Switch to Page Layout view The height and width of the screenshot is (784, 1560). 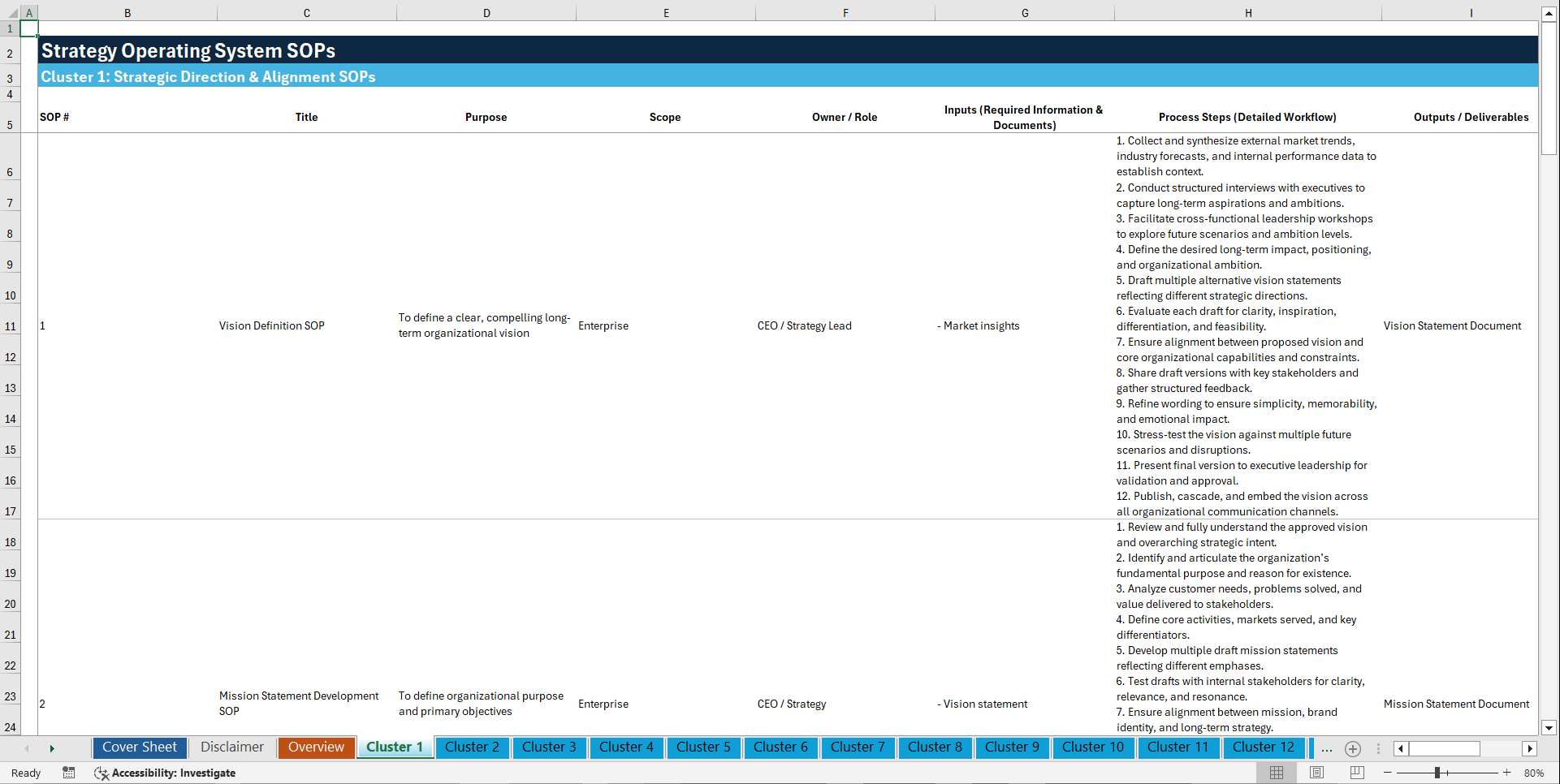(x=1316, y=773)
